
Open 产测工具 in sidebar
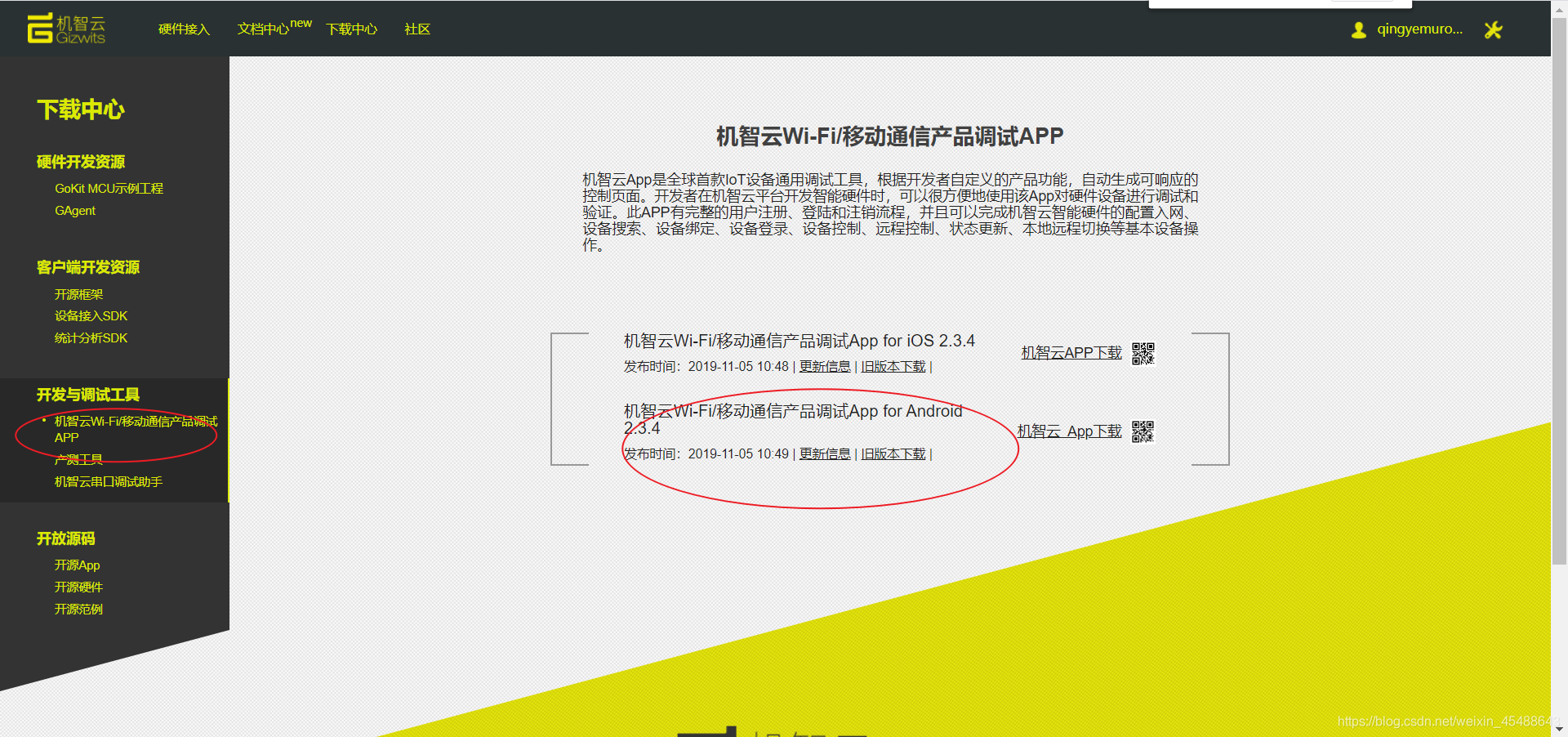point(78,459)
